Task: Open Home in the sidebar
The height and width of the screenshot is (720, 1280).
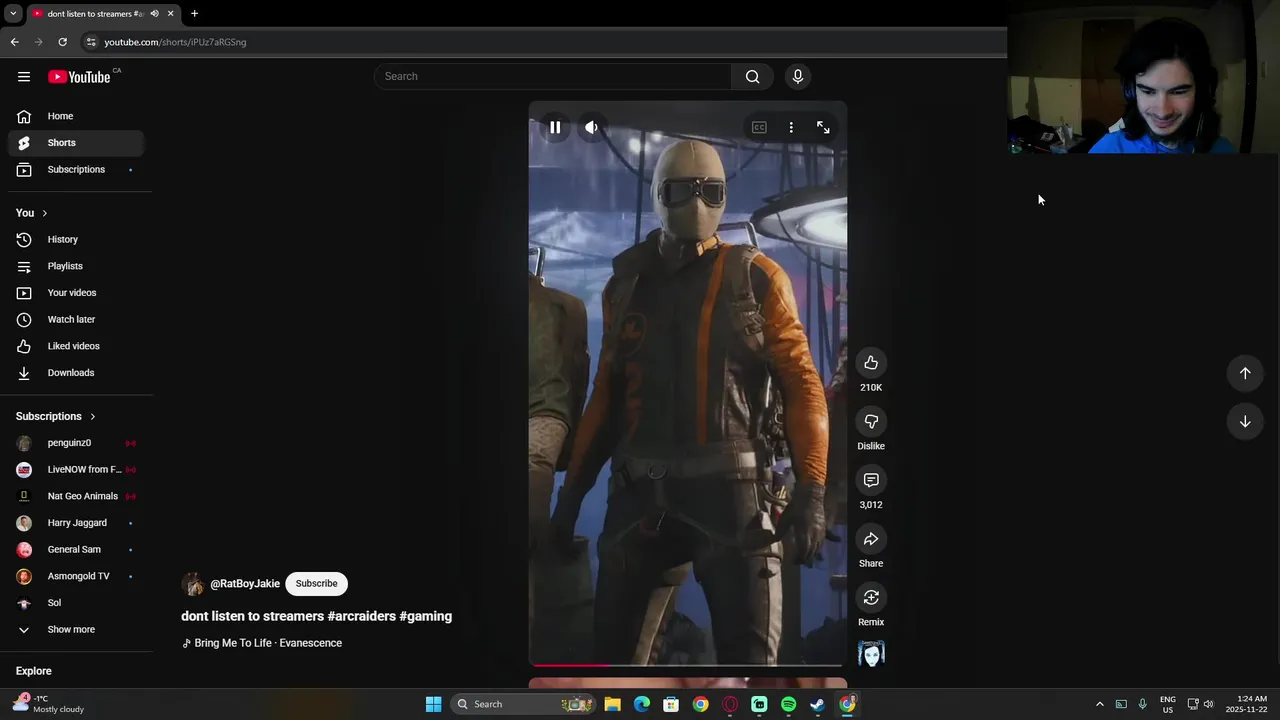Action: pos(76,116)
